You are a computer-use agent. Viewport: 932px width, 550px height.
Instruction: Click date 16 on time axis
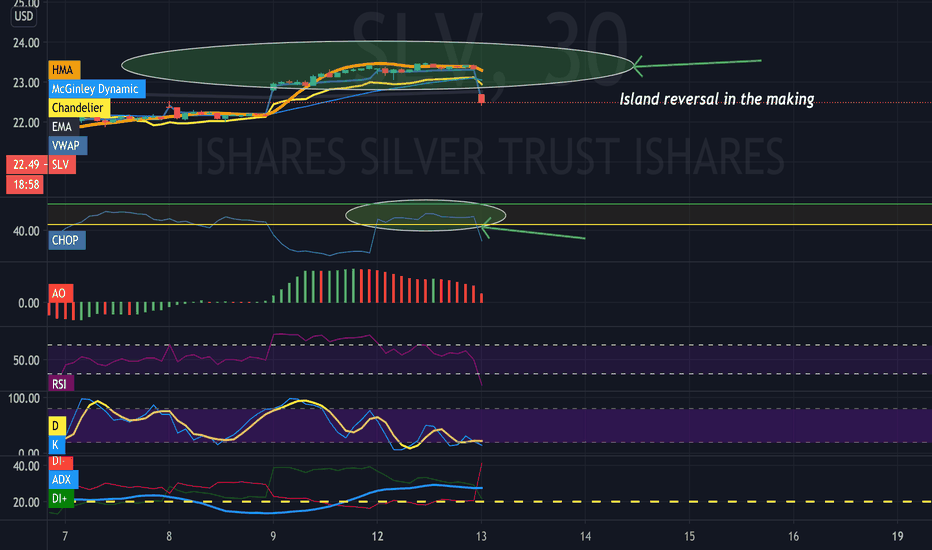pyautogui.click(x=794, y=536)
